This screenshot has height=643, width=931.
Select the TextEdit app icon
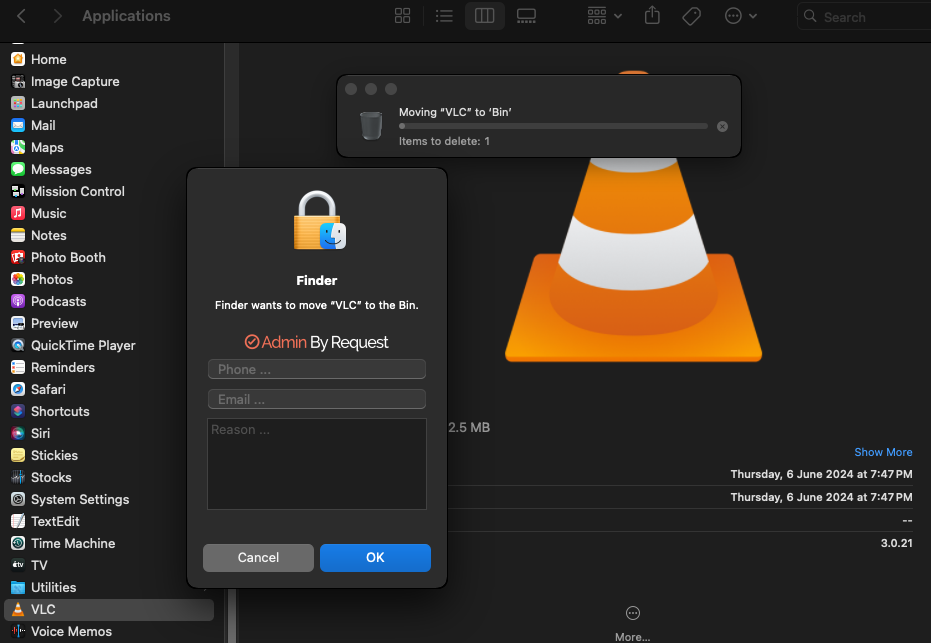18,521
